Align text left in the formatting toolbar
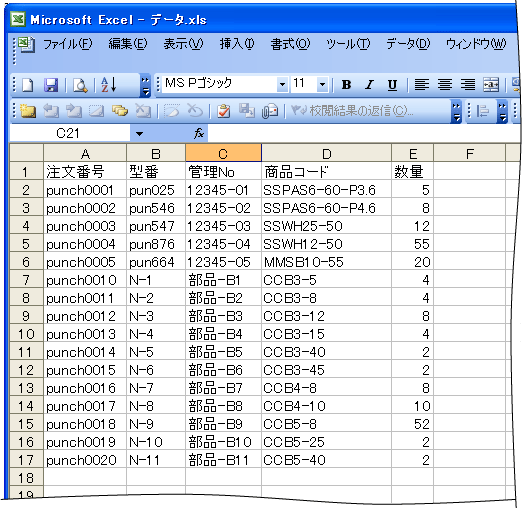 422,84
